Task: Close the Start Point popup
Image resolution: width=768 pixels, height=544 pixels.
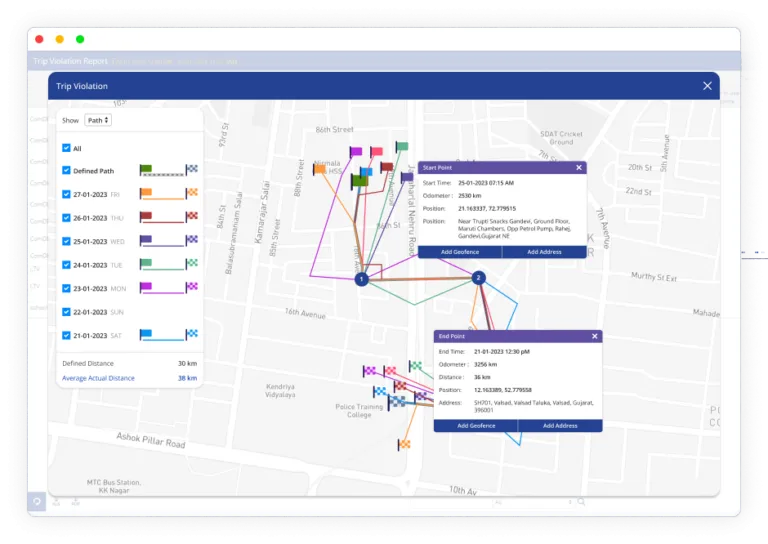Action: (578, 168)
